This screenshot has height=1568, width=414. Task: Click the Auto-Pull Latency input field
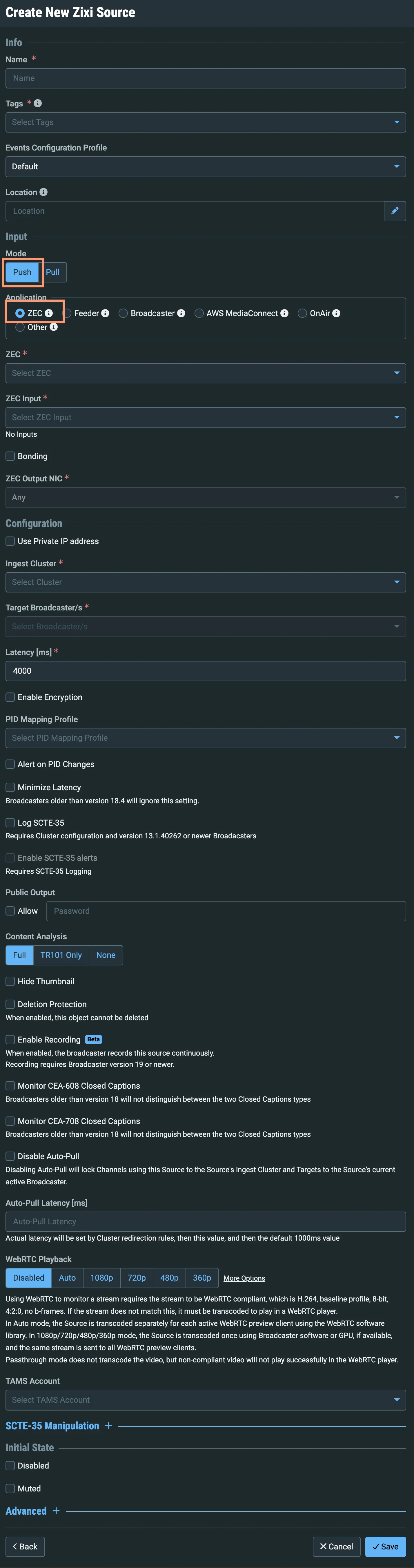pyautogui.click(x=206, y=1222)
